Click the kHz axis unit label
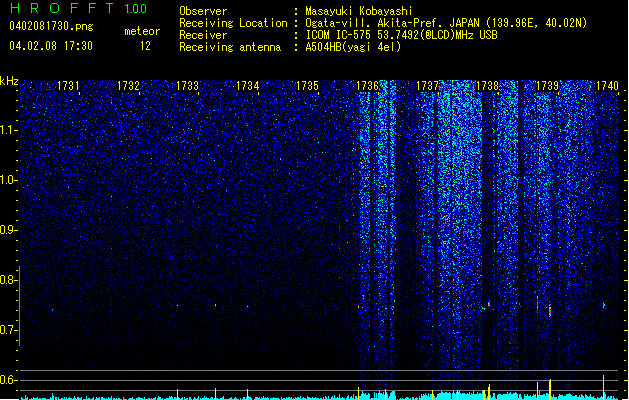Image resolution: width=629 pixels, height=400 pixels. click(x=9, y=81)
